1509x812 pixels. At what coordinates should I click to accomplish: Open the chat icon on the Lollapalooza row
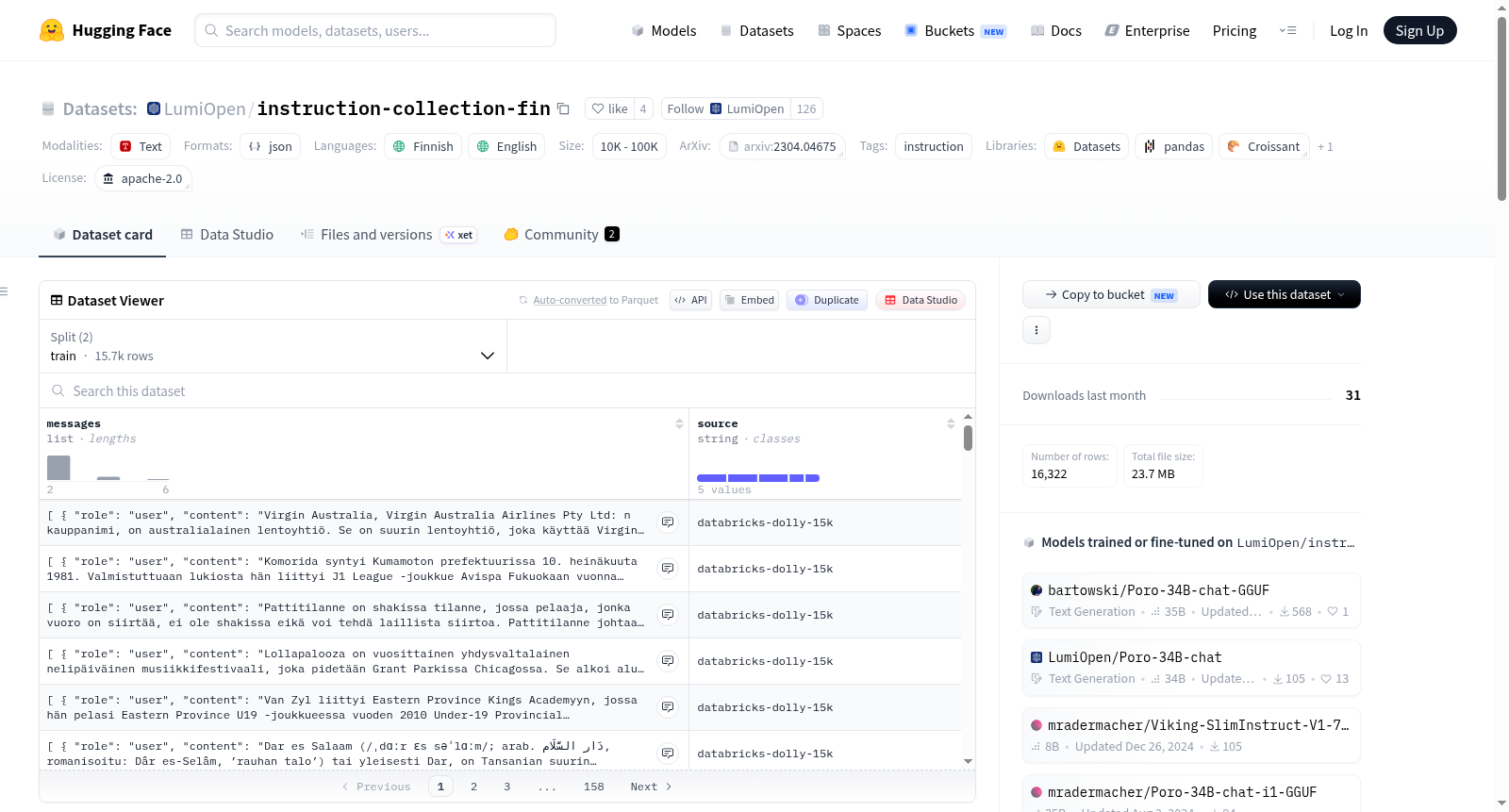(x=668, y=661)
